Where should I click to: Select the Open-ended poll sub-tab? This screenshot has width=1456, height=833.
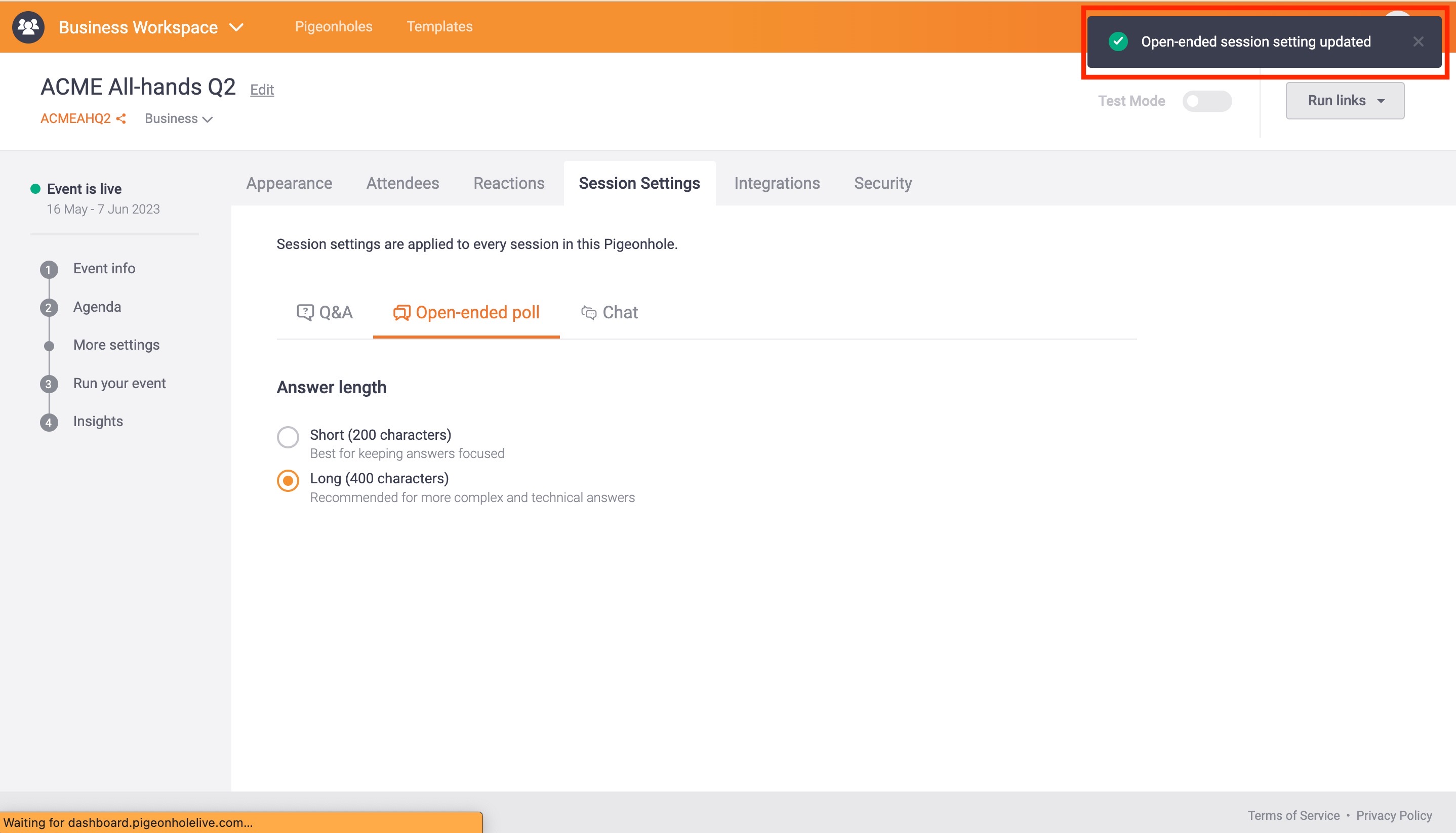(x=466, y=312)
